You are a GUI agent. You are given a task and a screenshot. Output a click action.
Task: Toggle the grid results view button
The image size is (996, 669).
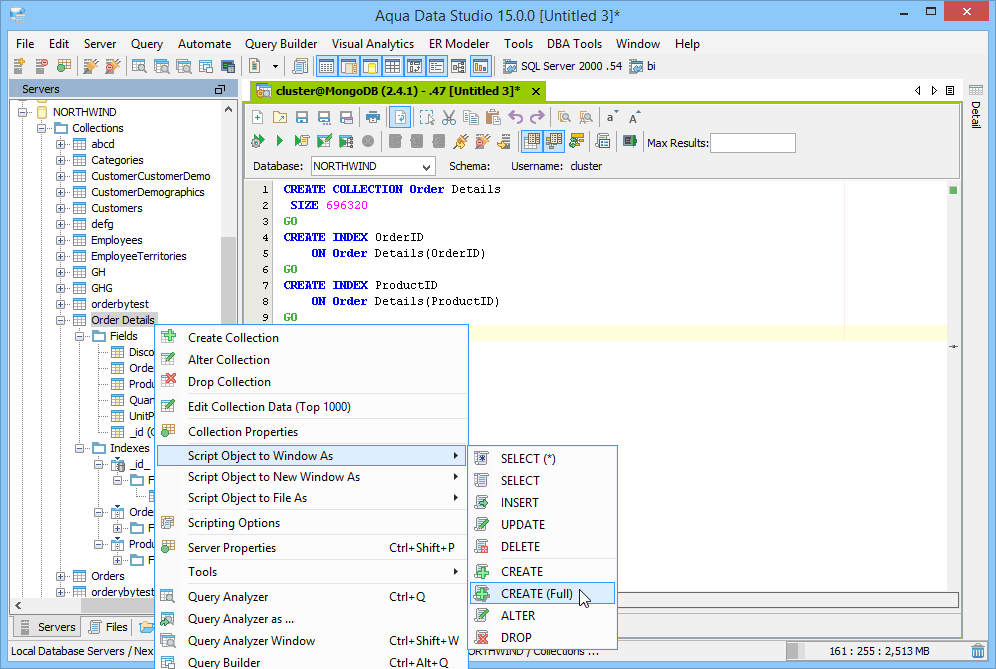532,141
